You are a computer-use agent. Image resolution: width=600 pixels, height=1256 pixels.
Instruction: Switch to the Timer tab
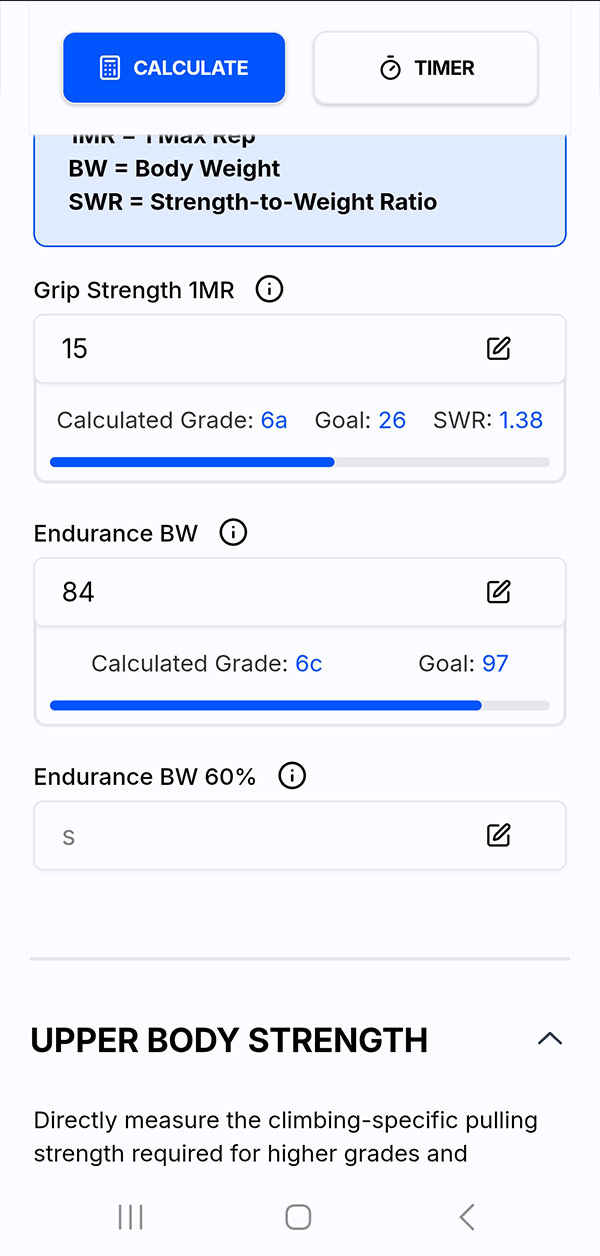point(426,68)
